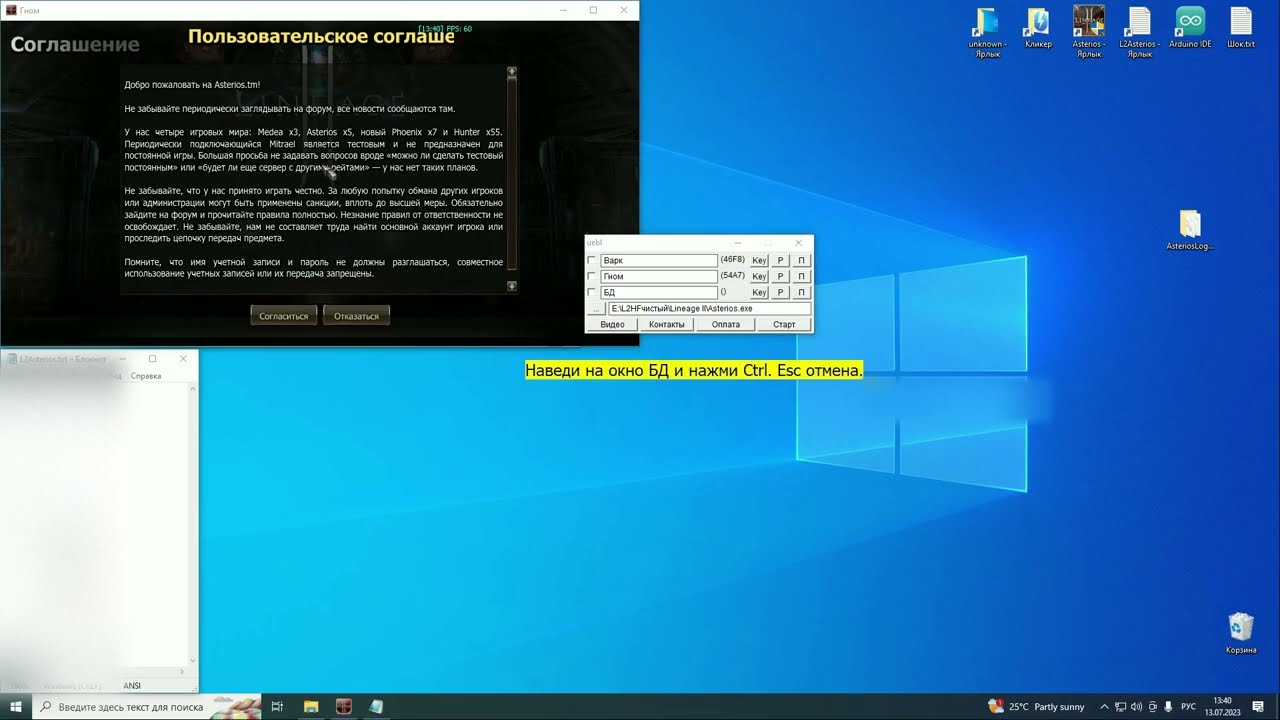Click the Р button in the Варк row
Viewport: 1280px width, 720px height.
click(x=780, y=261)
